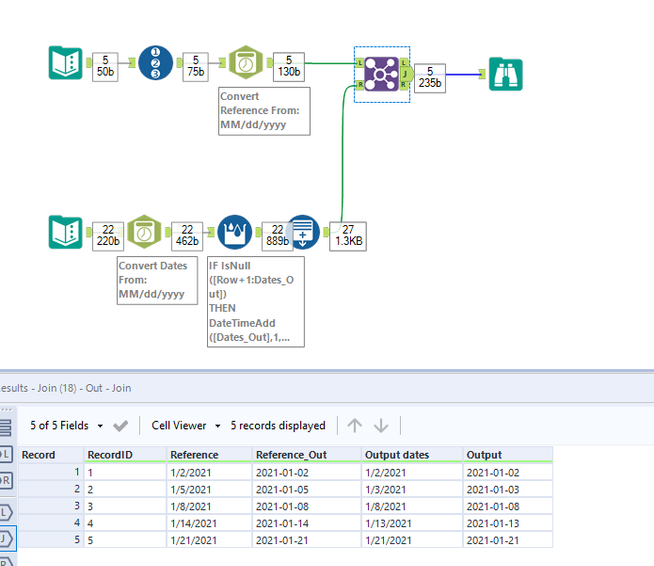Select the Multi-Row Formula tool
The image size is (654, 566).
(x=235, y=232)
